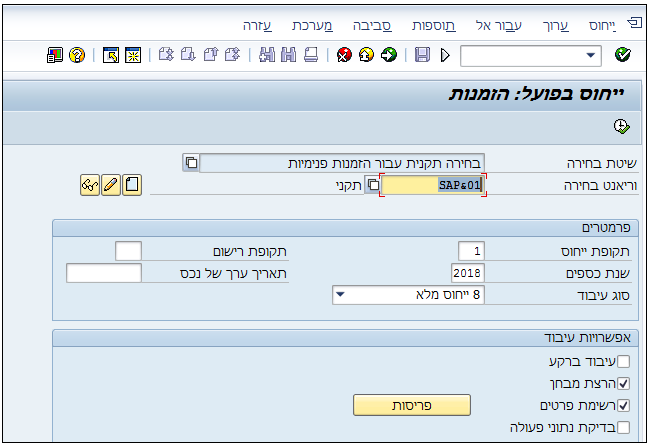Click the window menu icon beside ייחוס
The width and height of the screenshot is (650, 446).
click(634, 23)
